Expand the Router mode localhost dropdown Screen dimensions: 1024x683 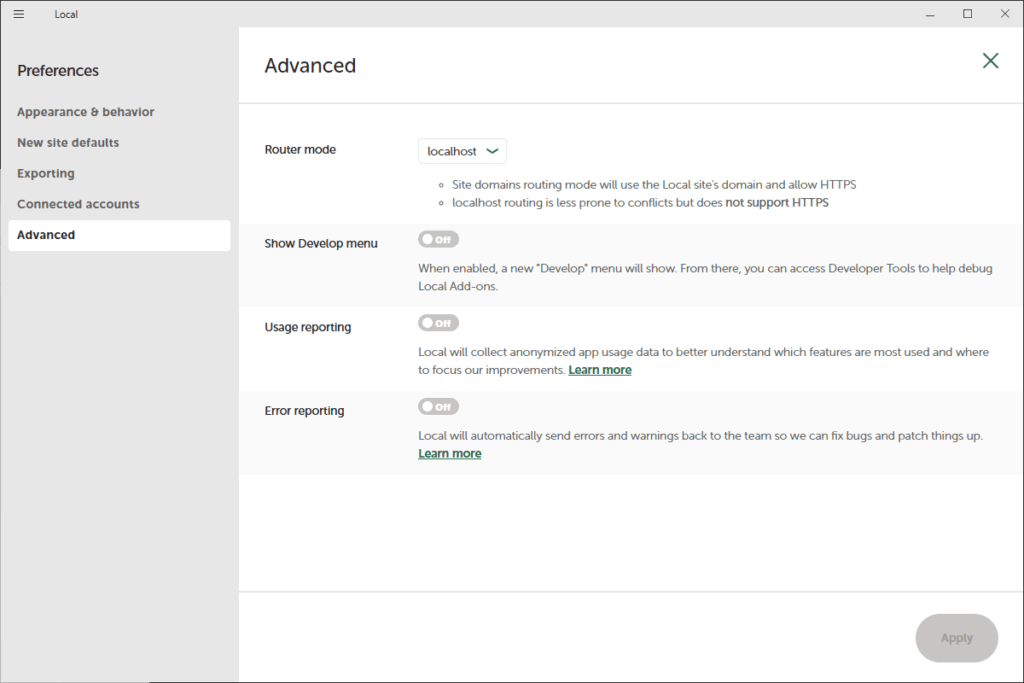tap(461, 151)
